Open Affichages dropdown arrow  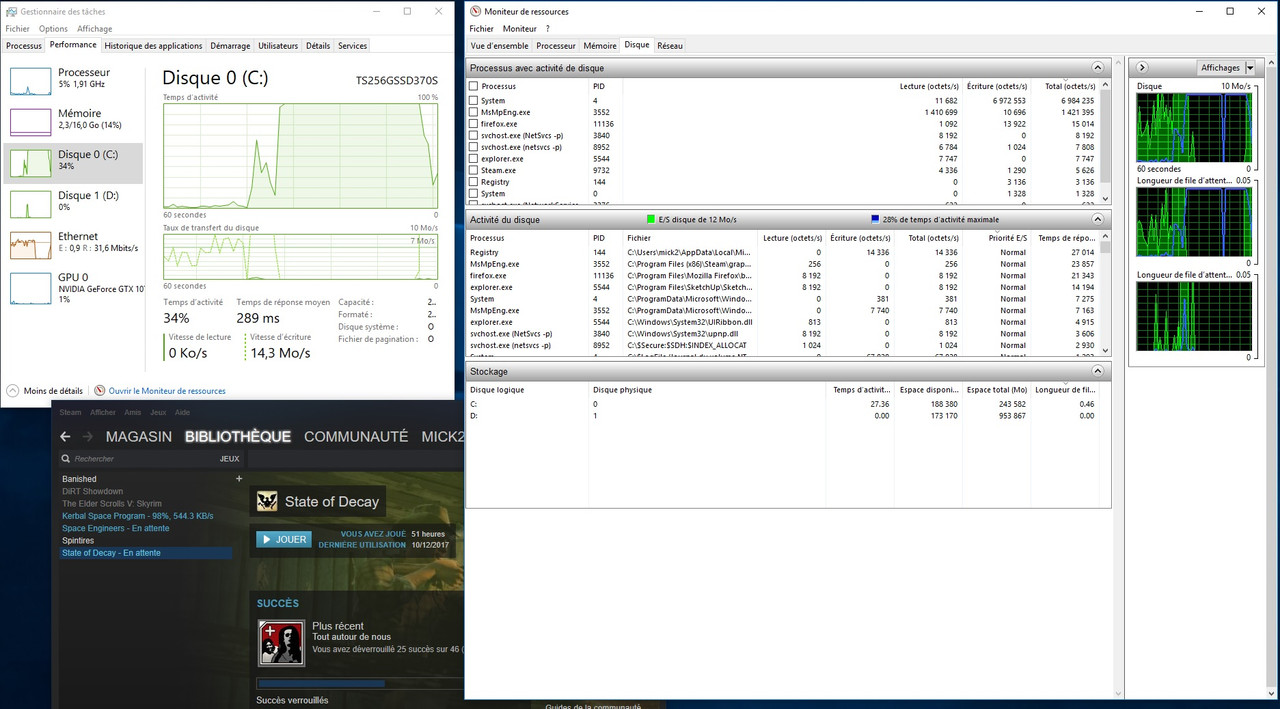point(1249,68)
